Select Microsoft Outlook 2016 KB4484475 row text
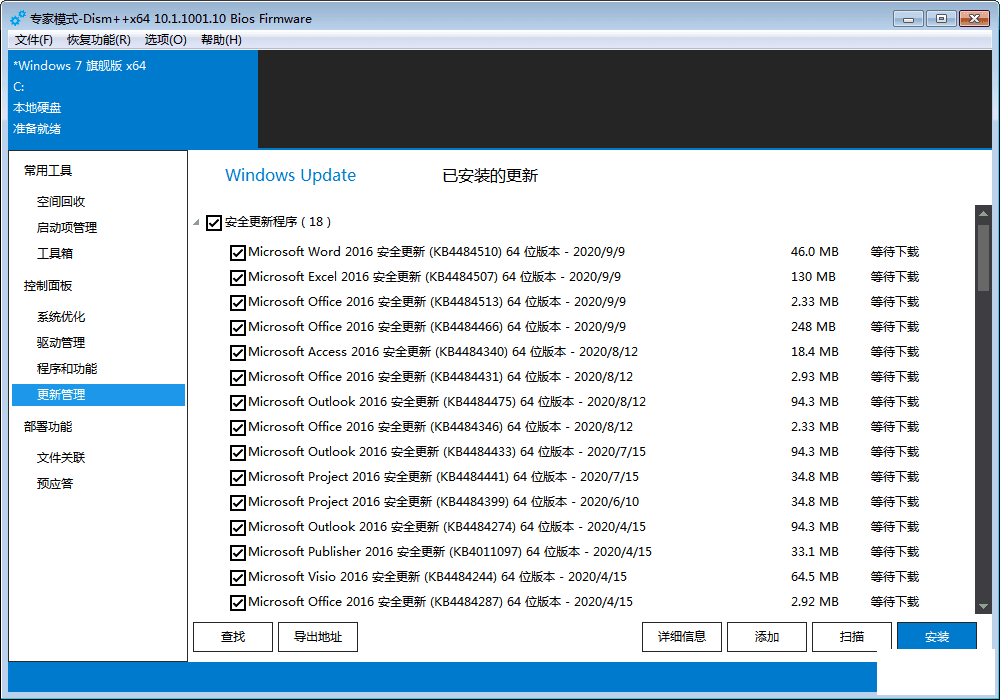The height and width of the screenshot is (700, 1000). (447, 402)
